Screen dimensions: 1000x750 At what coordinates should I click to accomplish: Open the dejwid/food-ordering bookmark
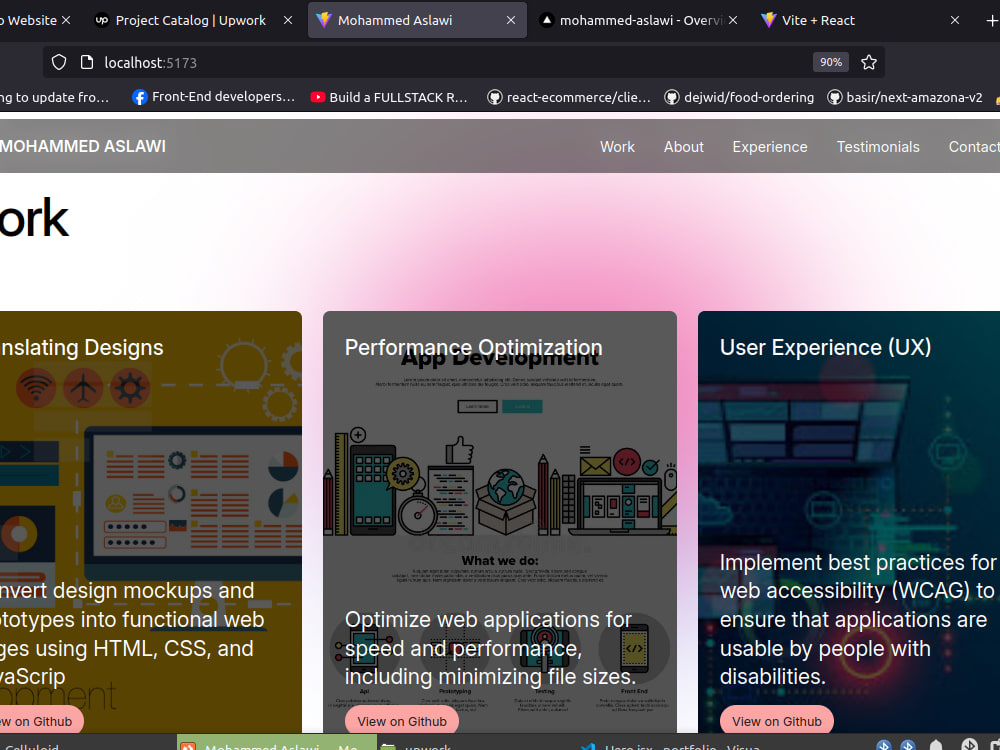point(739,97)
